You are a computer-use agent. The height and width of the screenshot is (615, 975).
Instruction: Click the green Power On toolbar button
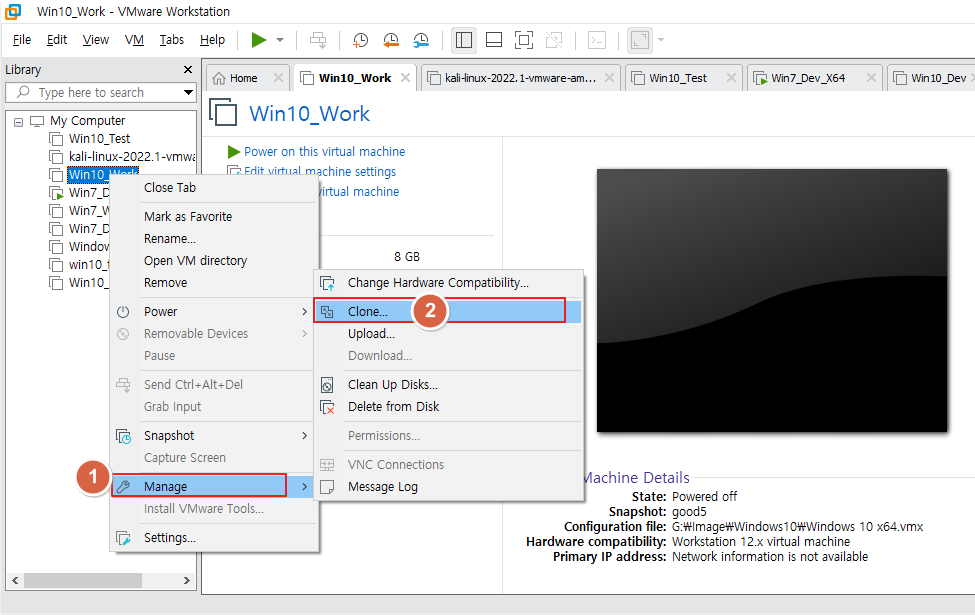(x=258, y=40)
